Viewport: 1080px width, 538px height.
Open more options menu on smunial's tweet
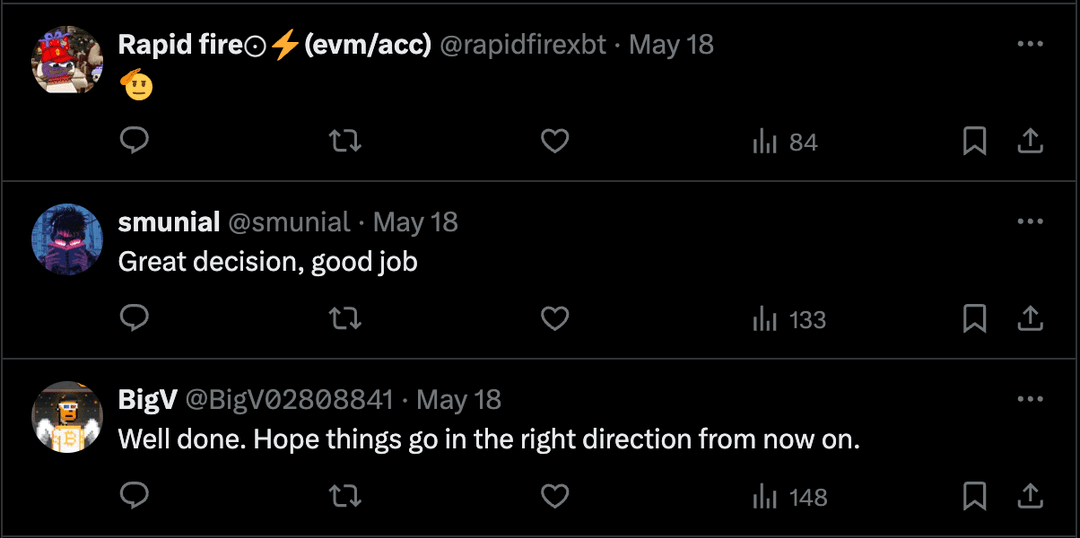pyautogui.click(x=1030, y=221)
